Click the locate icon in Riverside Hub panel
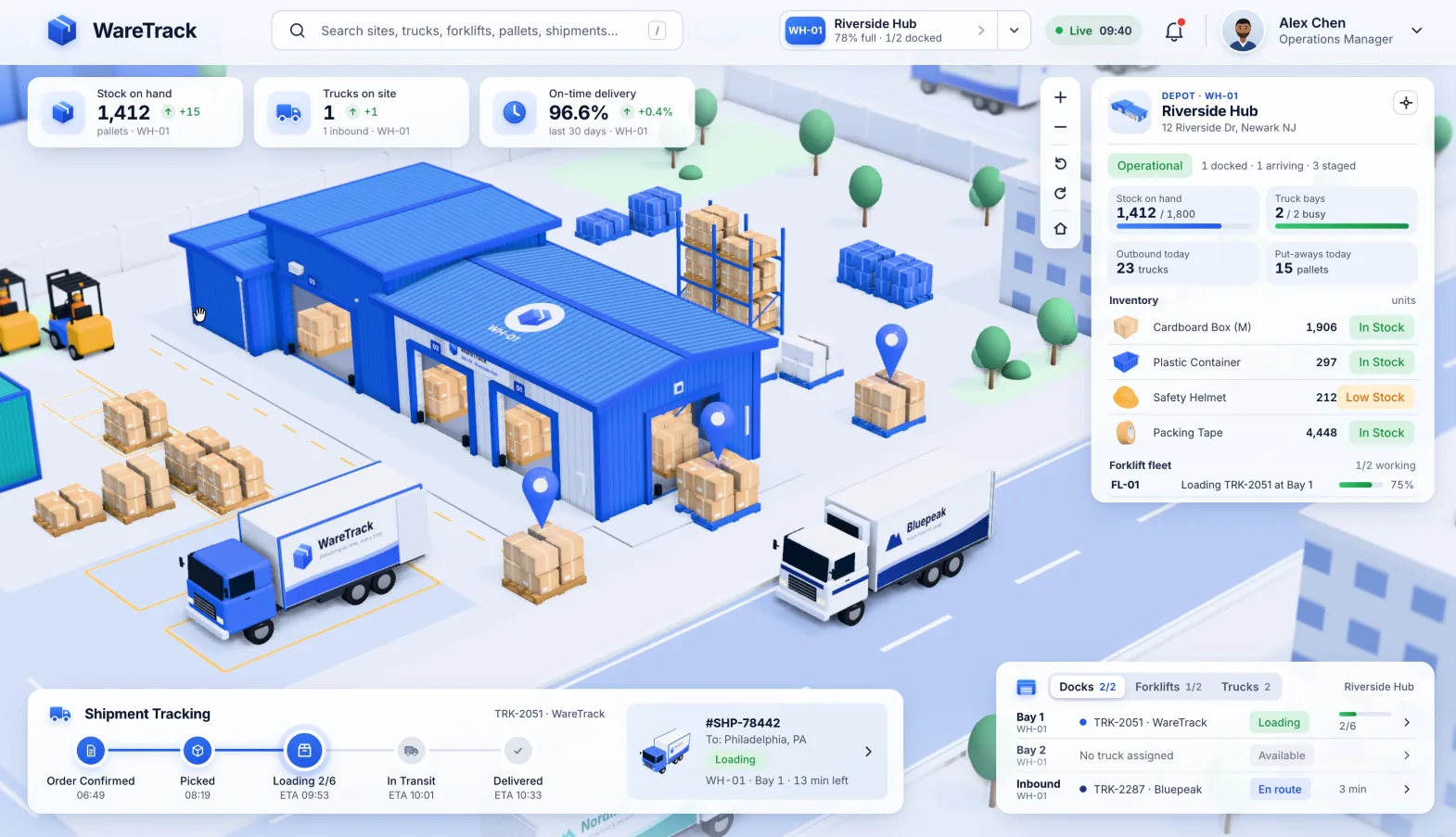Viewport: 1456px width, 837px height. coord(1406,103)
